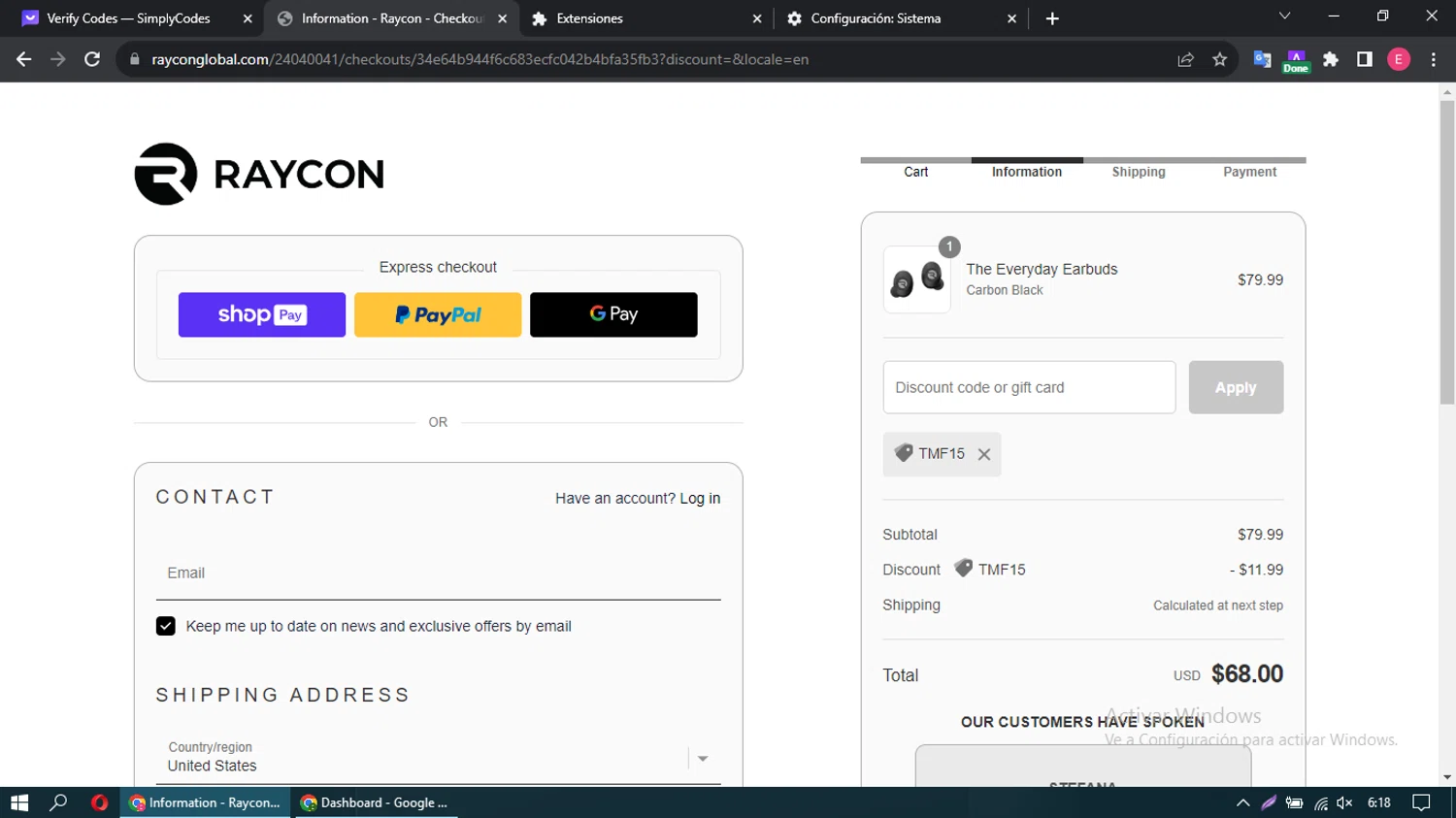This screenshot has height=818, width=1456.
Task: Open the Windows Start menu
Action: click(x=19, y=802)
